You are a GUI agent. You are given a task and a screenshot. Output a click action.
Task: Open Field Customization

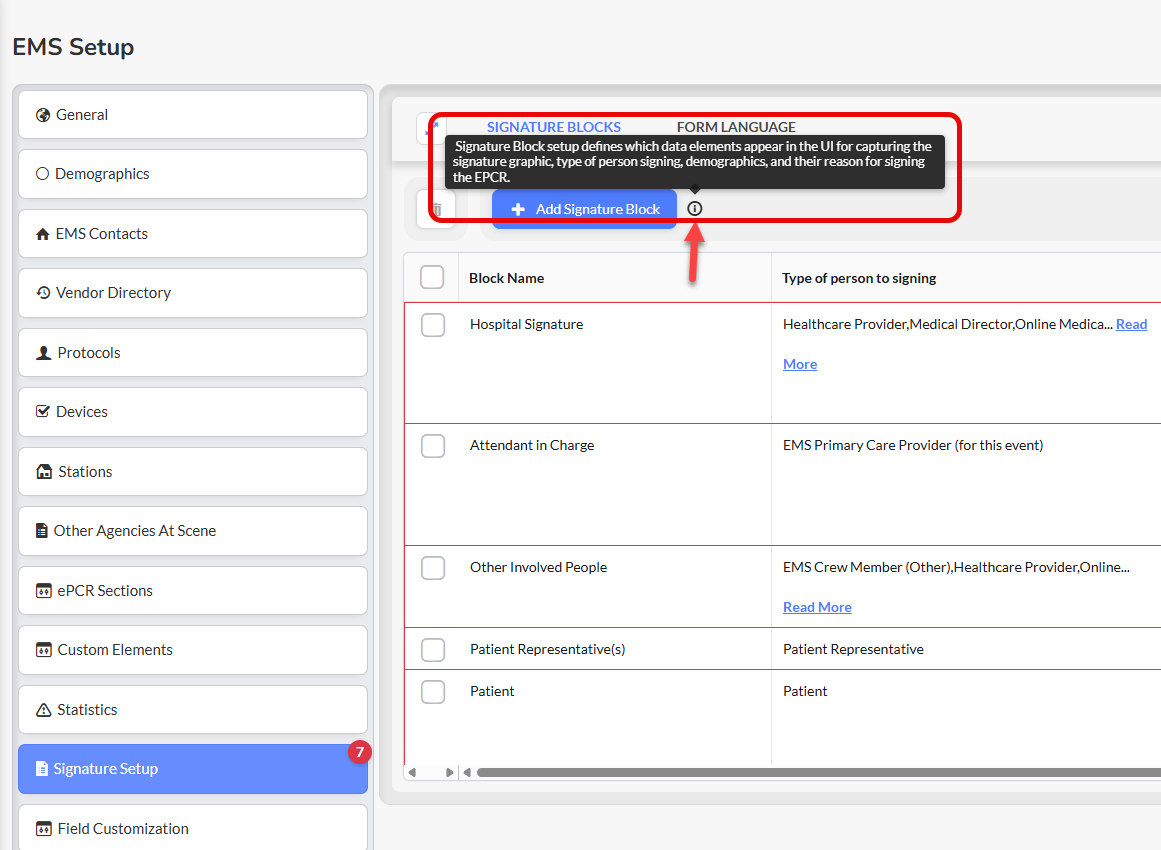(193, 828)
